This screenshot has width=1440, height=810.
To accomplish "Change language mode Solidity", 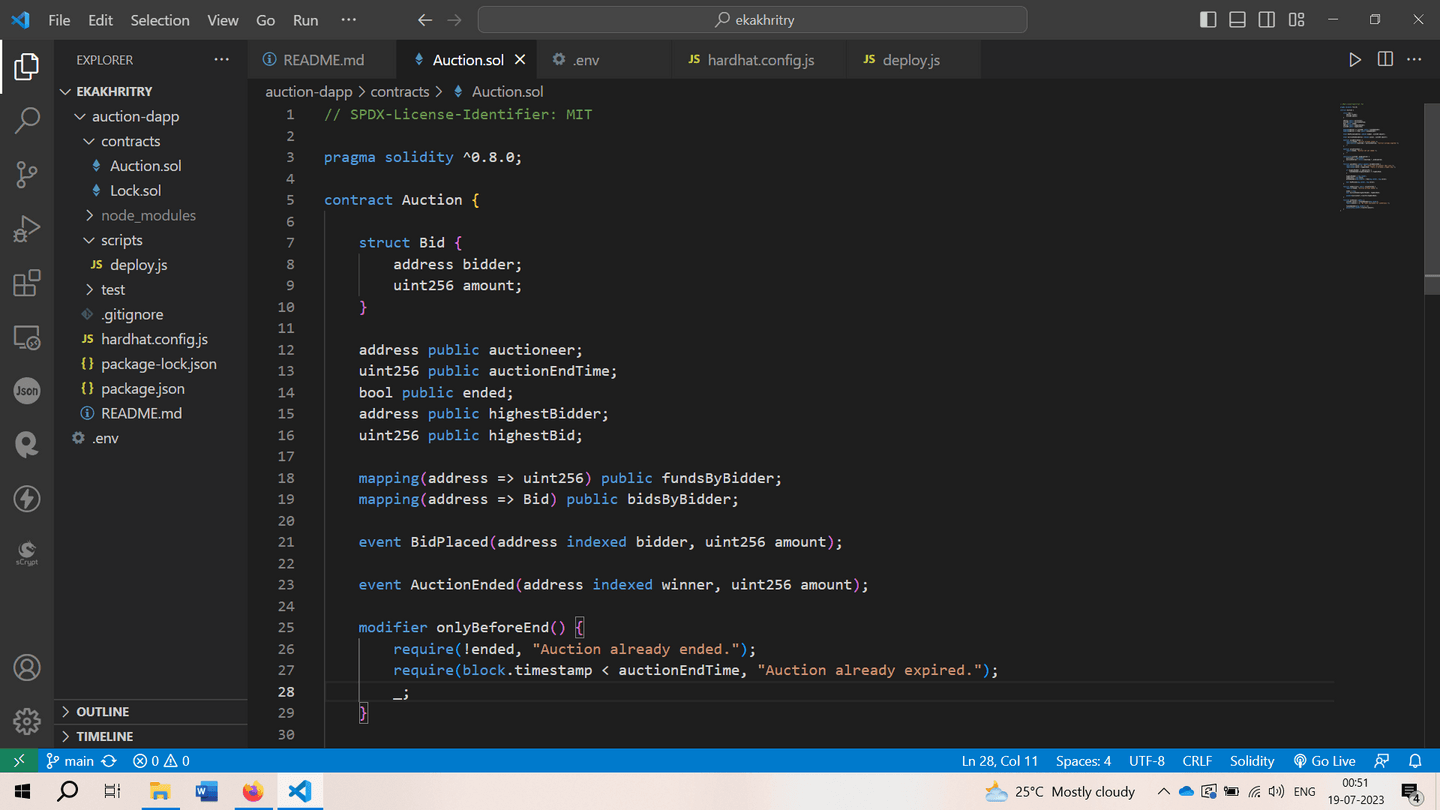I will tap(1252, 761).
